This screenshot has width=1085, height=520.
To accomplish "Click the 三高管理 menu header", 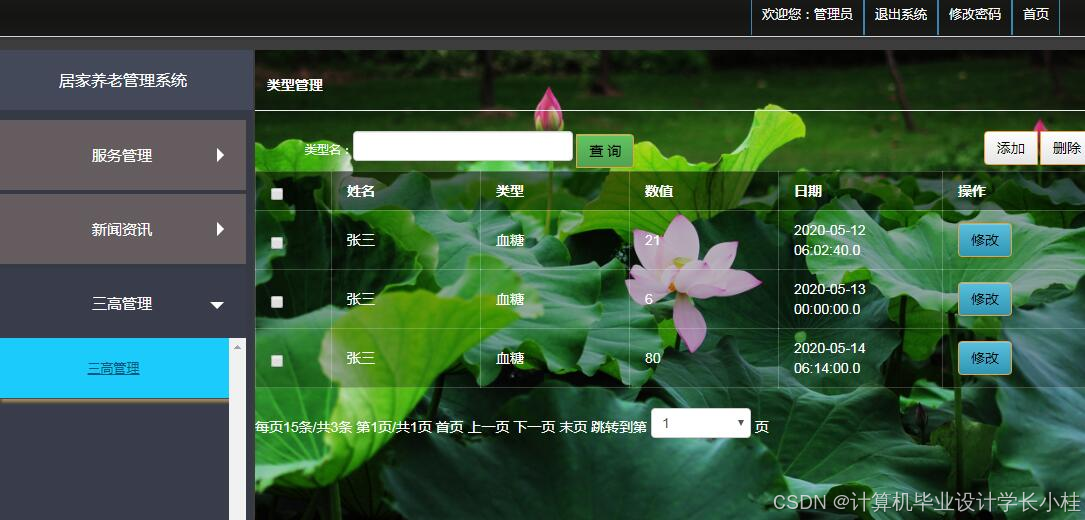I will [122, 303].
